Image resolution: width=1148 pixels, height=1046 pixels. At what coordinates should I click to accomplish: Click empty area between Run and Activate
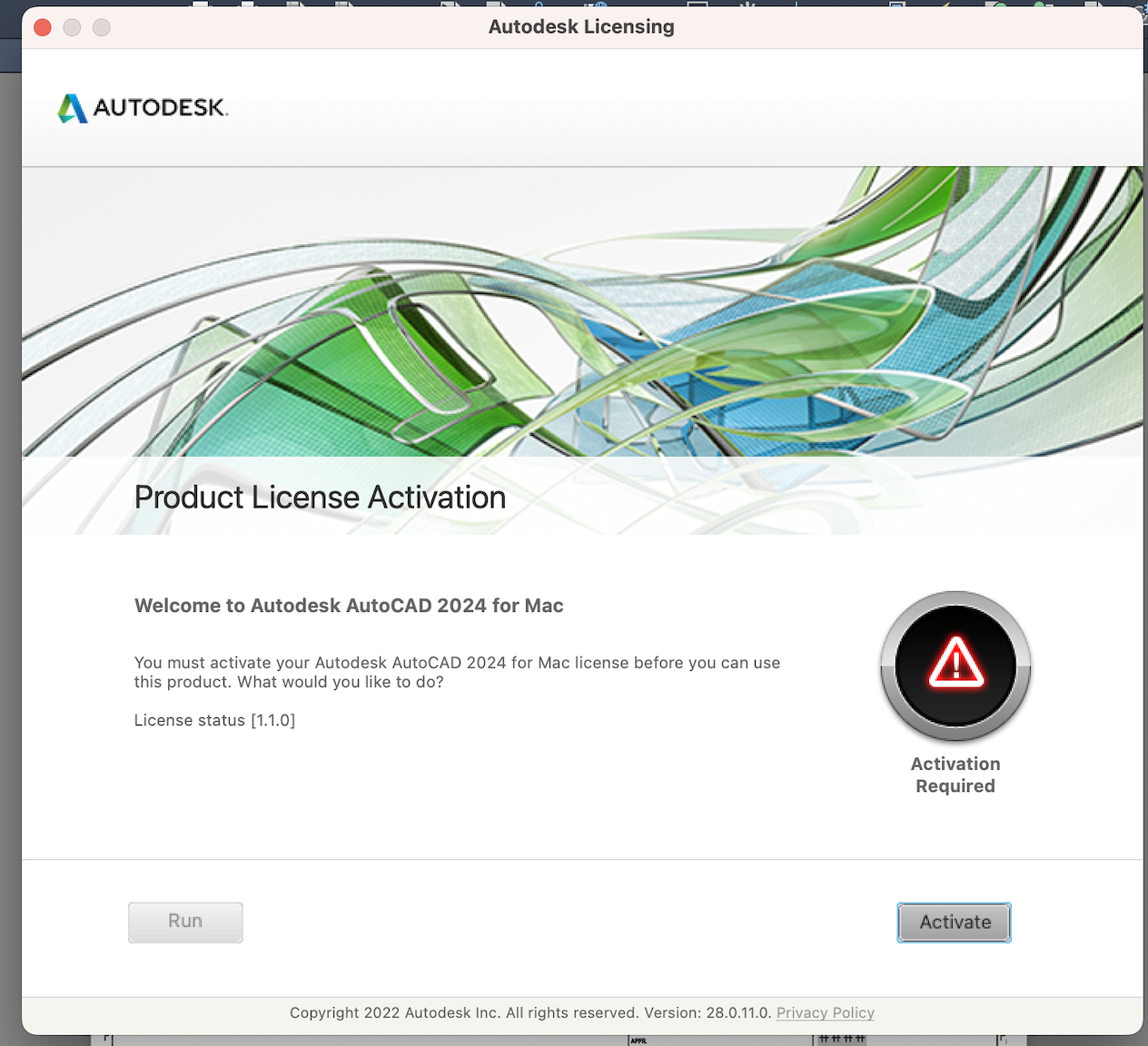(563, 923)
